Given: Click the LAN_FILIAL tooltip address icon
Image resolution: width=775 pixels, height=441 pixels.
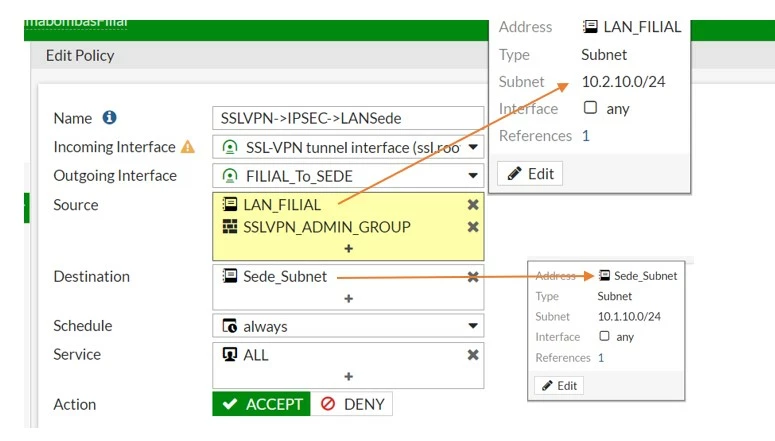Looking at the screenshot, I should click(590, 26).
